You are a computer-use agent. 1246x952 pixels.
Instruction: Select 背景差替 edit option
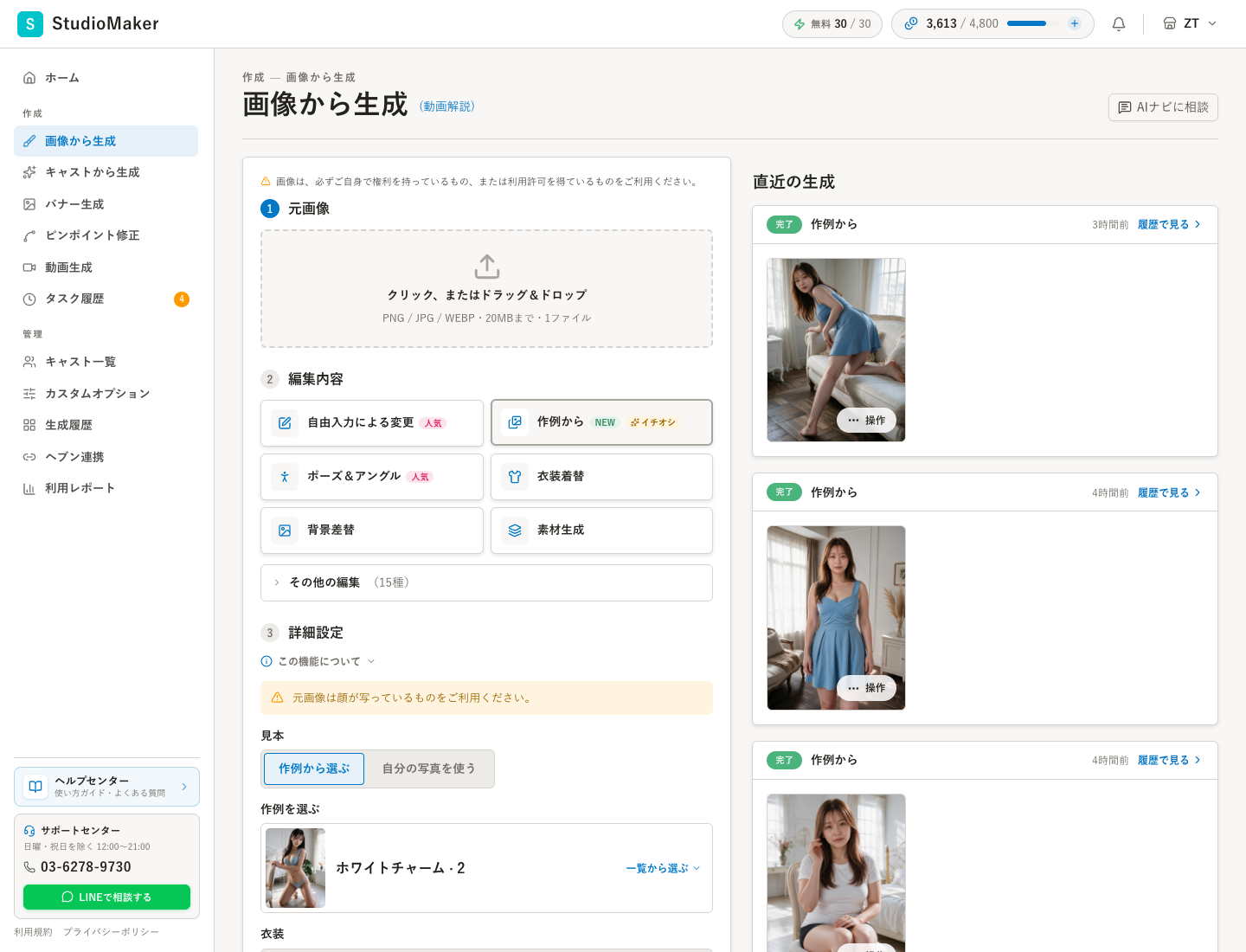(x=372, y=531)
